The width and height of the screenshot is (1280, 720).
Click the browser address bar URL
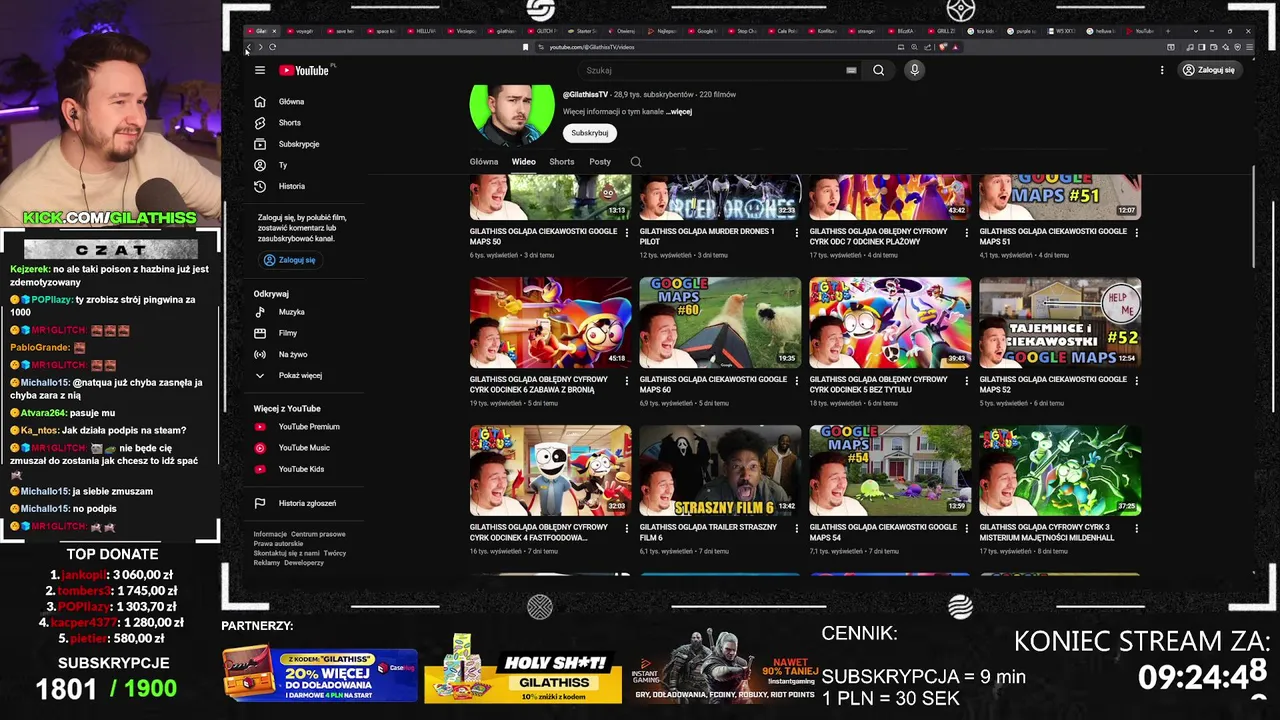tap(592, 47)
